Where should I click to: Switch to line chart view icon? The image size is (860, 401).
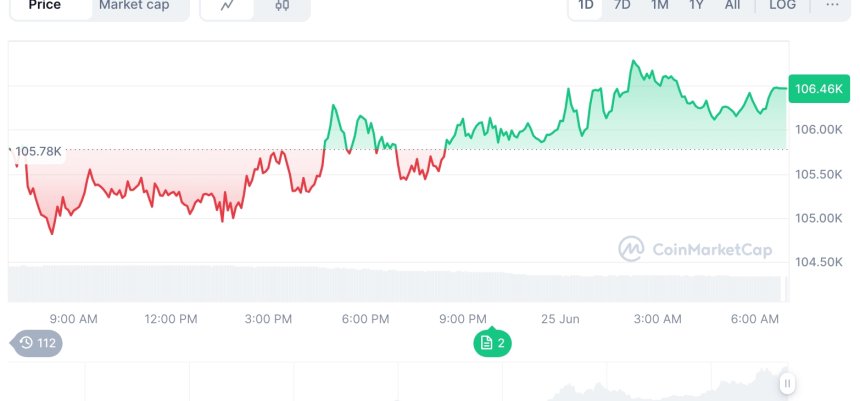[228, 6]
